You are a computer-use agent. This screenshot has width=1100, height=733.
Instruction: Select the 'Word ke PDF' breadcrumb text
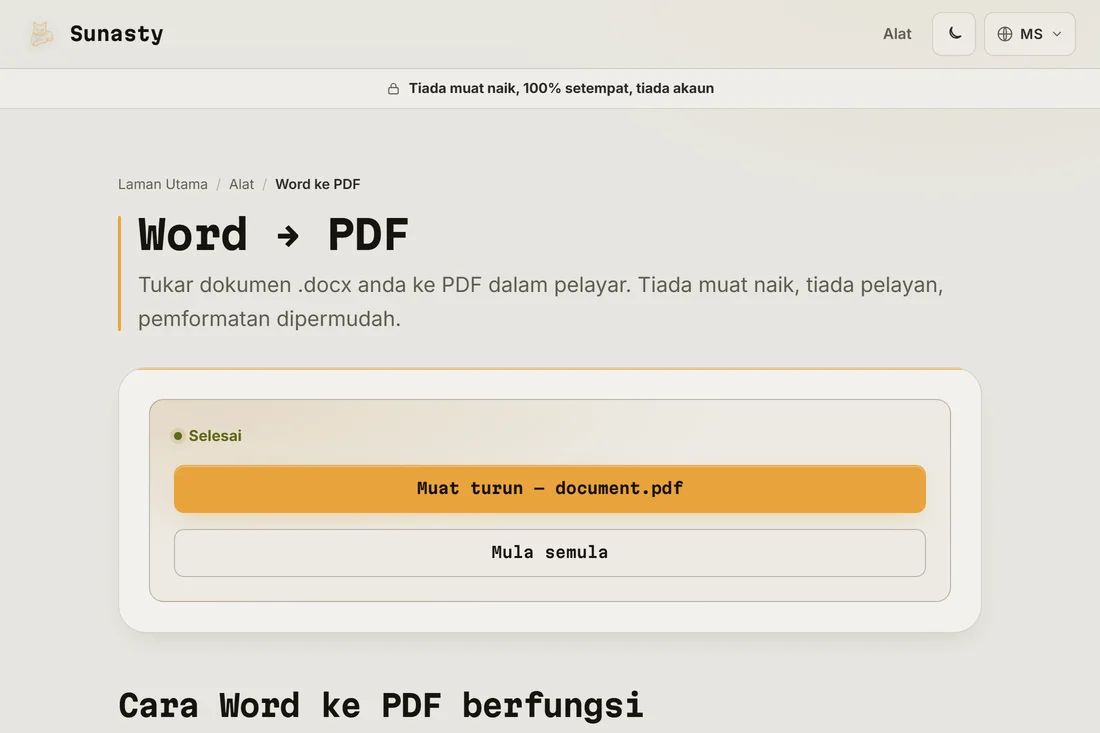point(317,184)
